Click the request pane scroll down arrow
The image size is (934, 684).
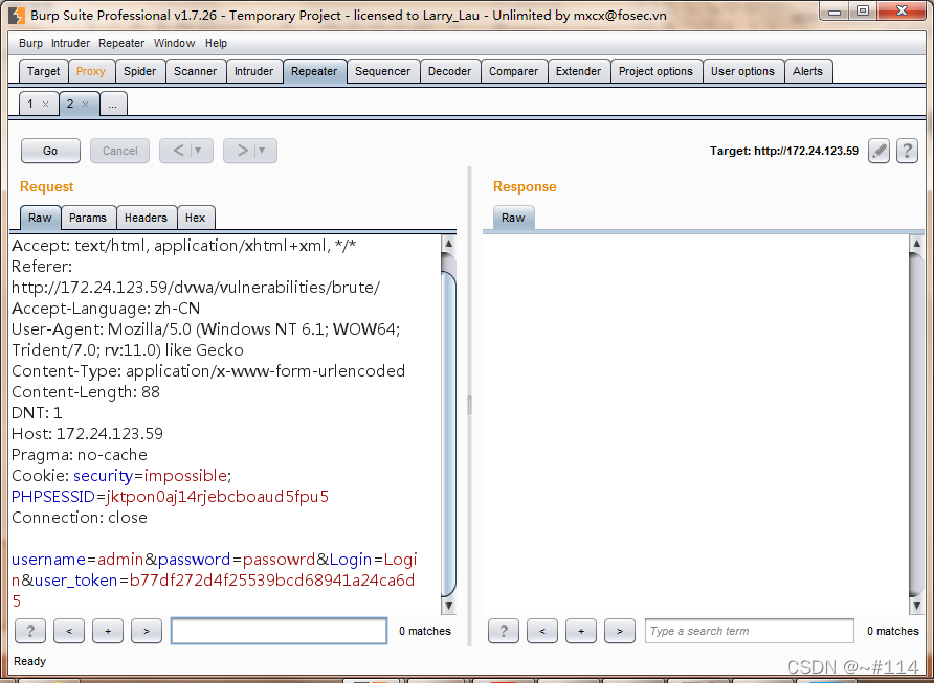(449, 605)
